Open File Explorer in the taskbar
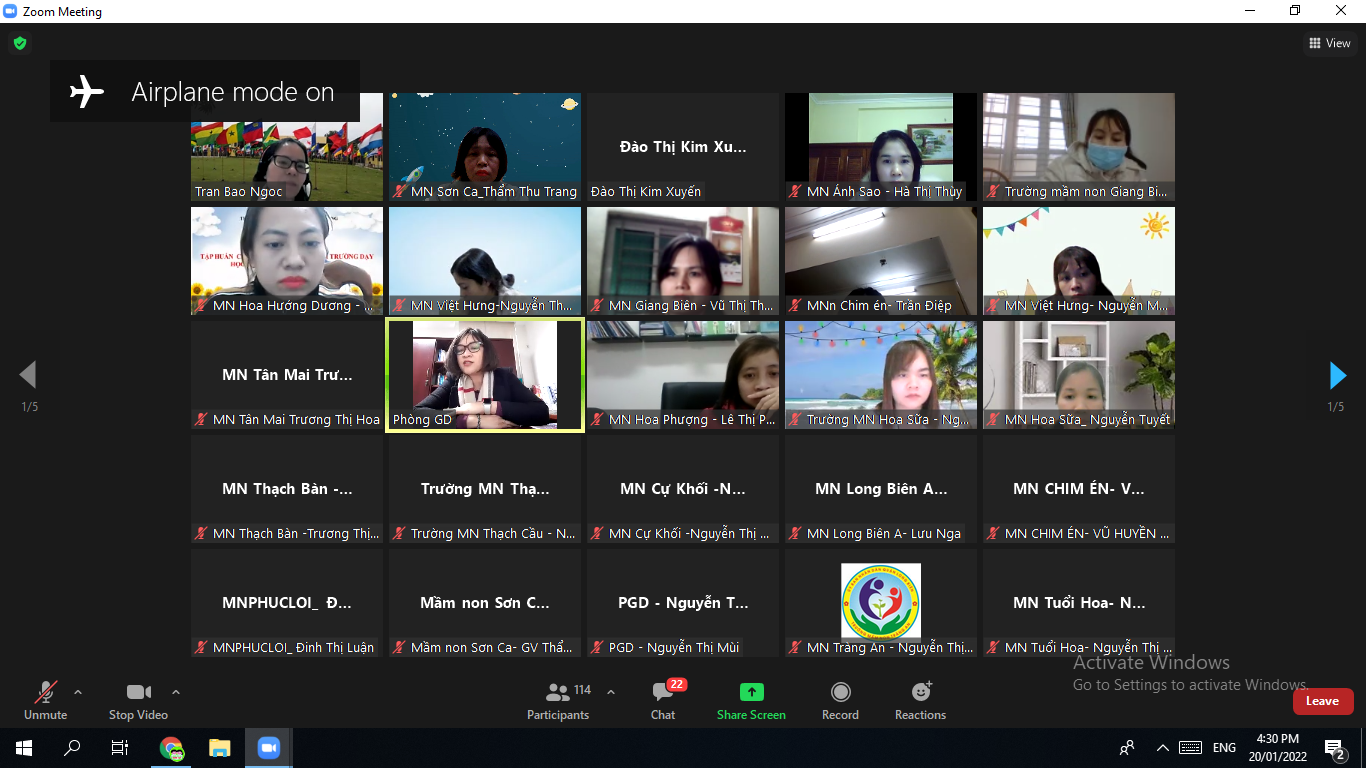The width and height of the screenshot is (1366, 768). tap(220, 748)
